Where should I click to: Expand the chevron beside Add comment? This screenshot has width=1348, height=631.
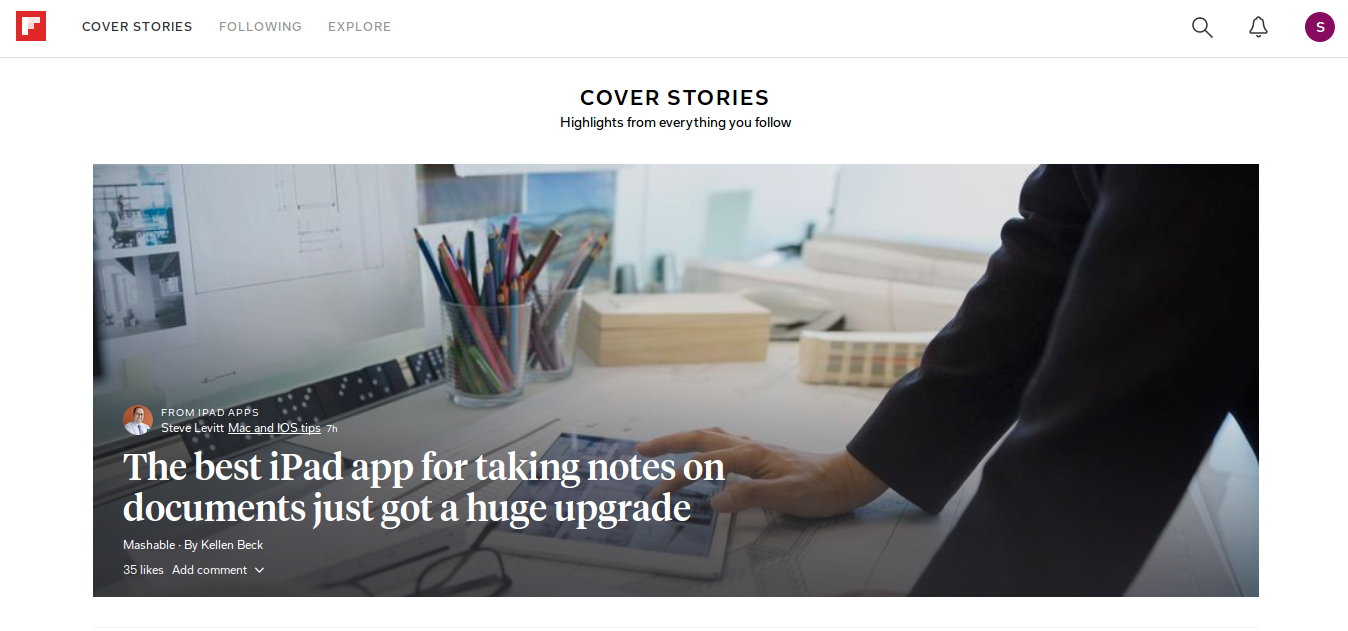(259, 570)
